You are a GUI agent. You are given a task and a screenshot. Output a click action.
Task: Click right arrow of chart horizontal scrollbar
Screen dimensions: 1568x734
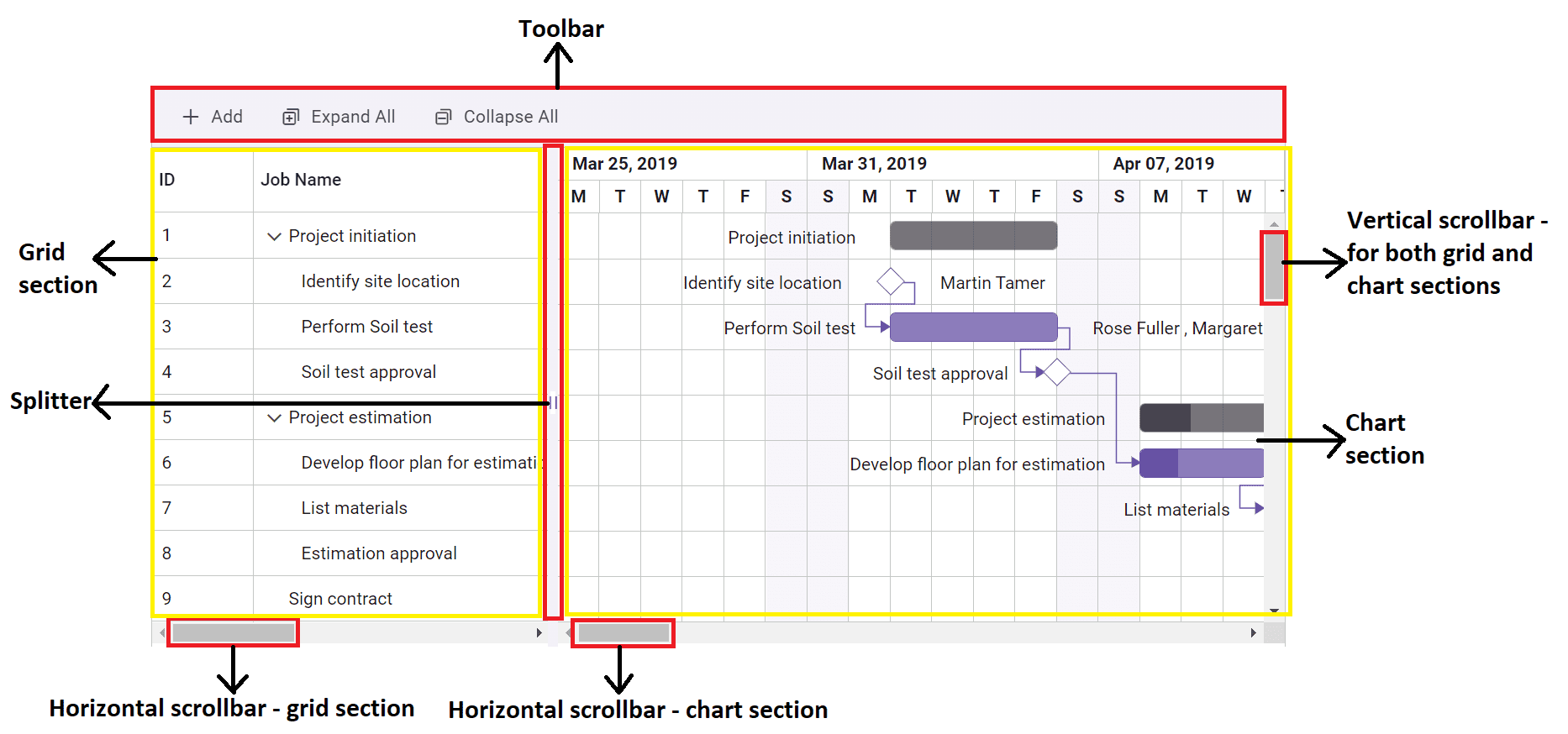point(1252,633)
